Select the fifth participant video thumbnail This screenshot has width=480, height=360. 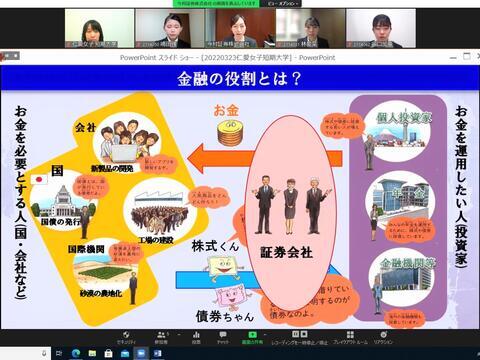[x=381, y=29]
